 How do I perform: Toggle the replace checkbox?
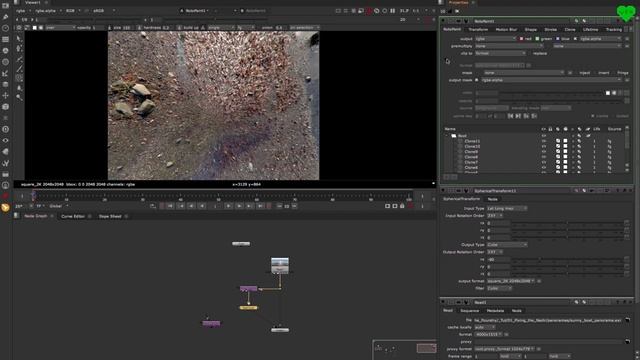[x=529, y=53]
